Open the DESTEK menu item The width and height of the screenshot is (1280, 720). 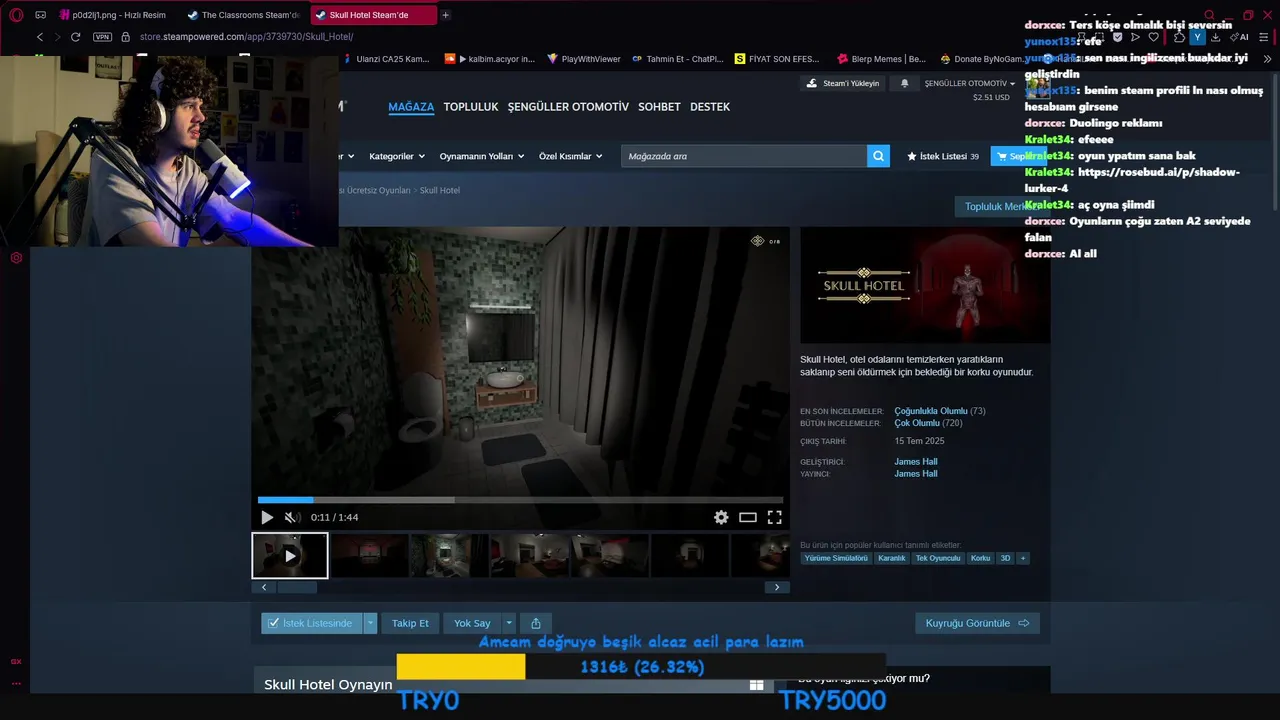click(x=710, y=106)
